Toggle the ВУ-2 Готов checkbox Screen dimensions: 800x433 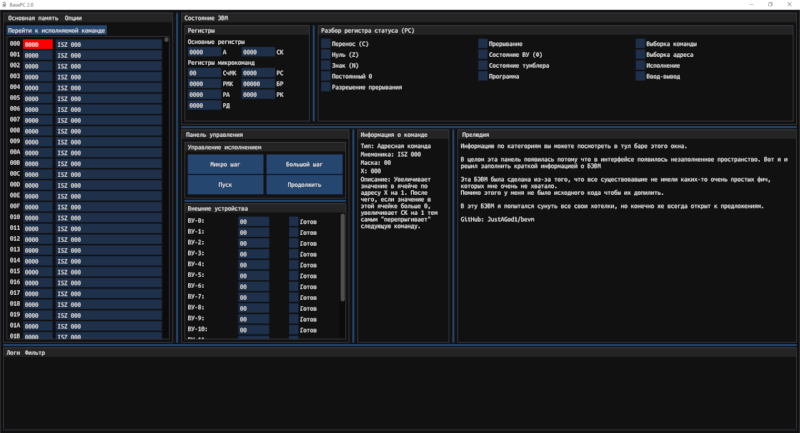pyautogui.click(x=293, y=243)
